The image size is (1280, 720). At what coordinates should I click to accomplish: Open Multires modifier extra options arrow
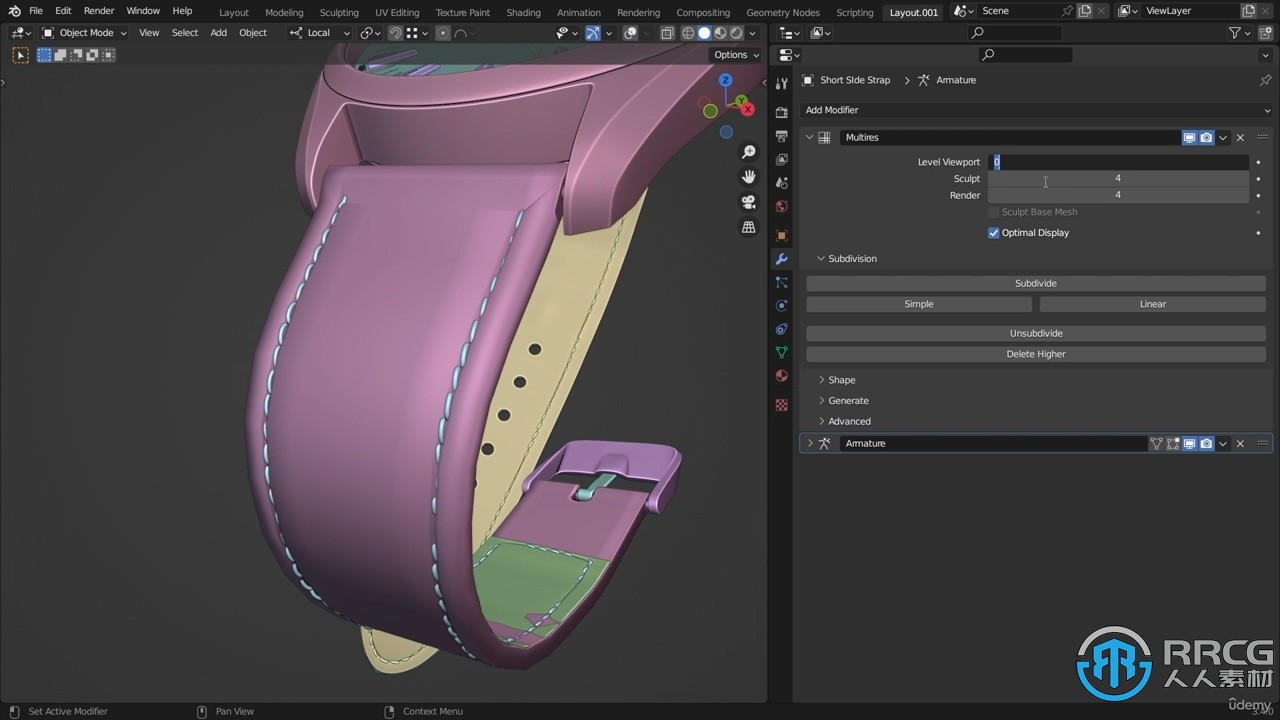click(x=1223, y=138)
